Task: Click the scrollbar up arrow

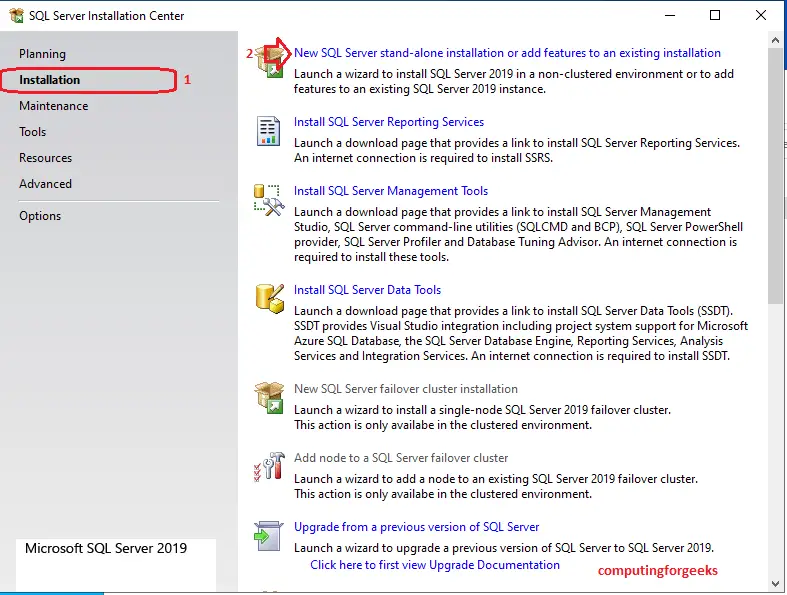Action: click(x=775, y=40)
